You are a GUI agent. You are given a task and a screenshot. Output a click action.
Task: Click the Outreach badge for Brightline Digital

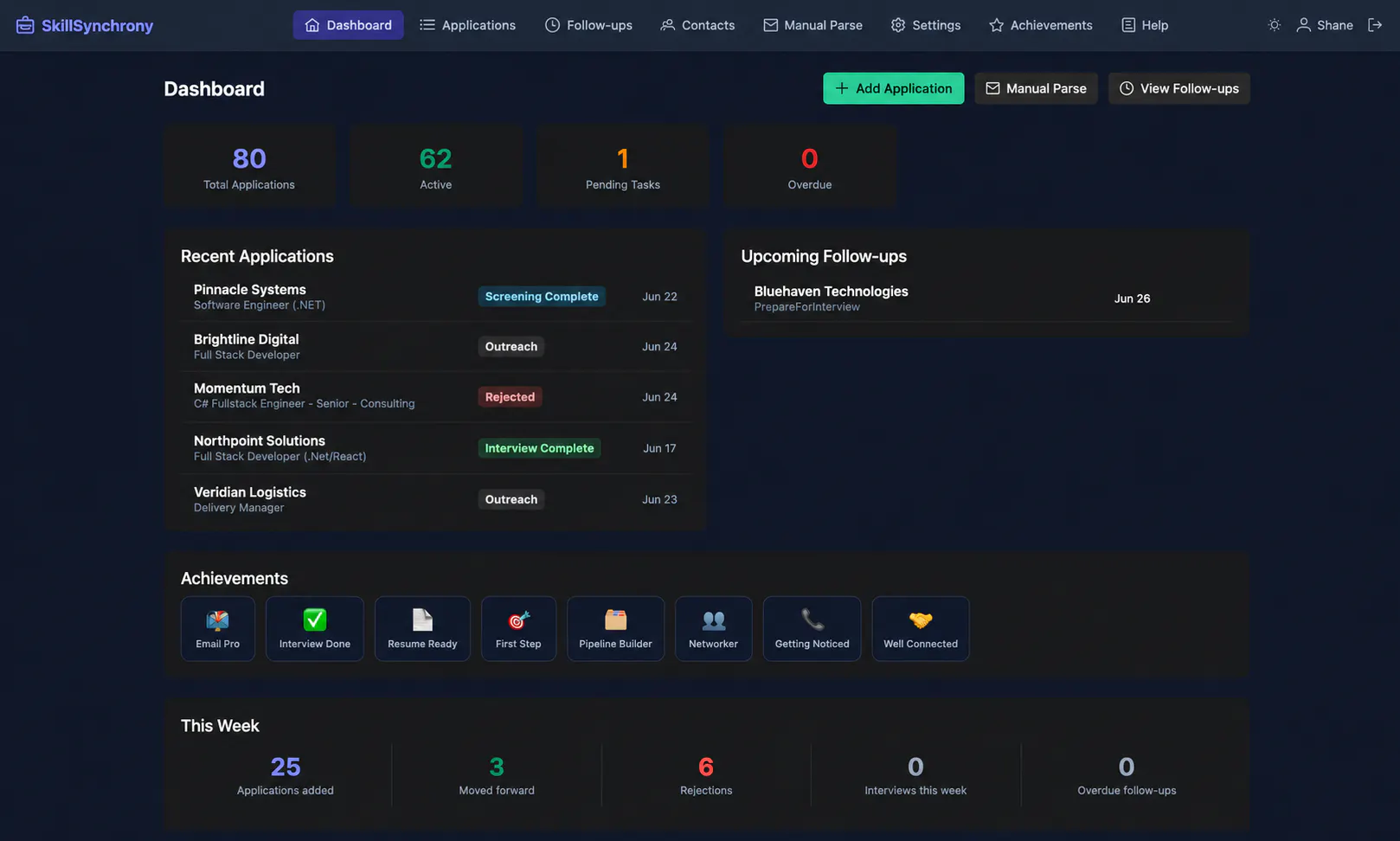click(511, 346)
